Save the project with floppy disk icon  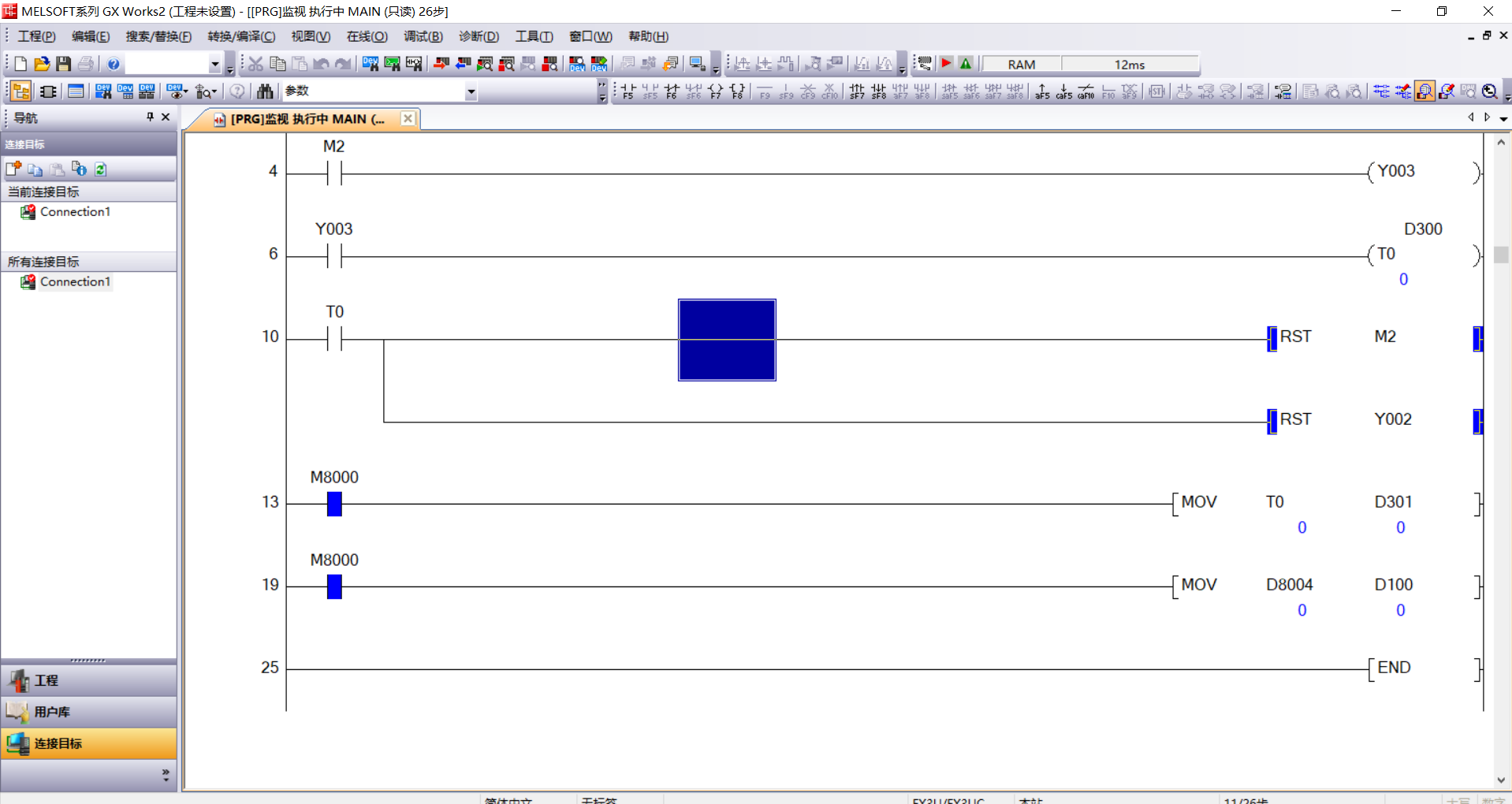pos(64,64)
